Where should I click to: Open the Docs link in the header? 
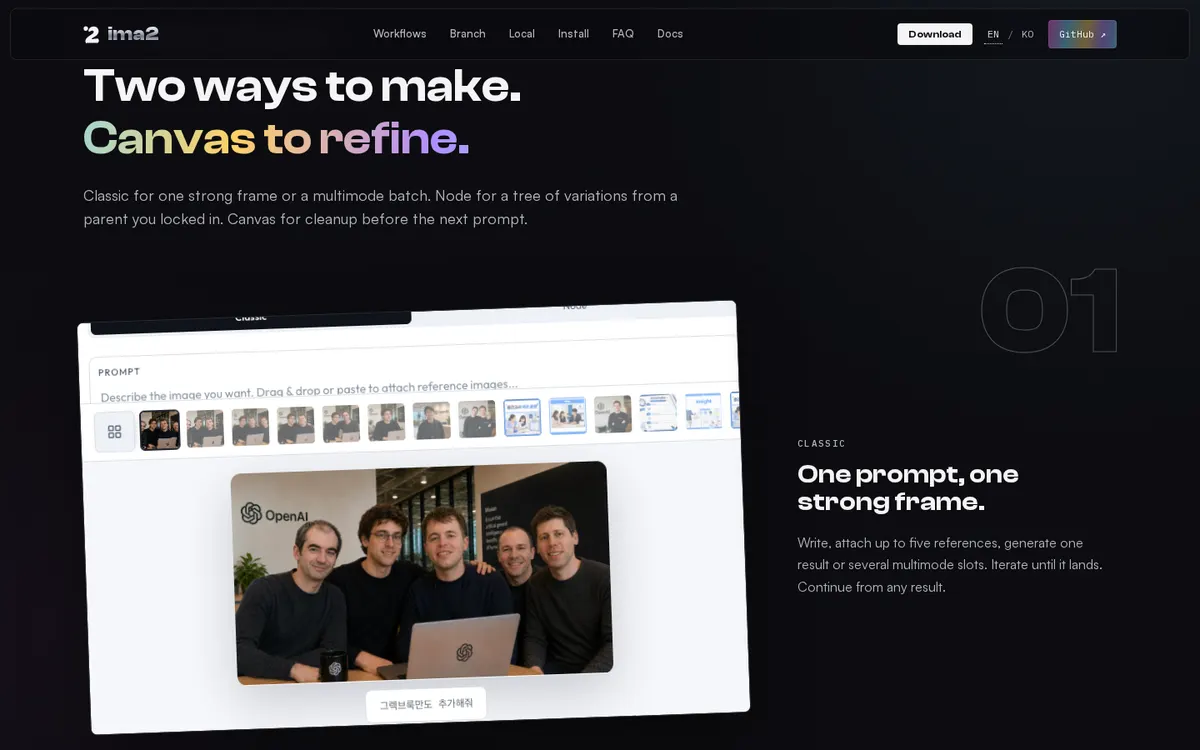670,34
